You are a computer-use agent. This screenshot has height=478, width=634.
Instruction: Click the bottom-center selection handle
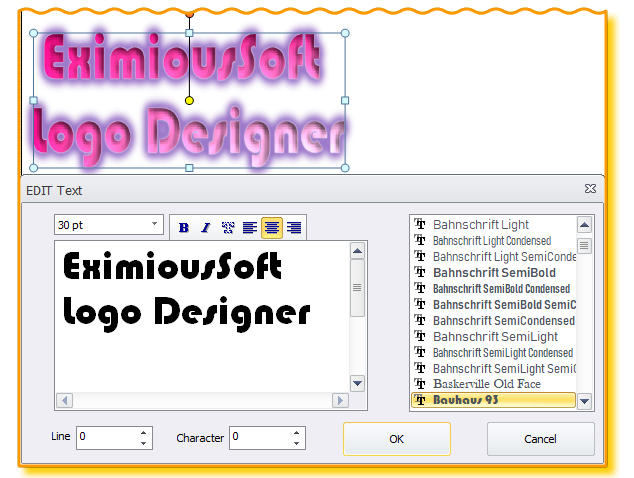(x=189, y=168)
